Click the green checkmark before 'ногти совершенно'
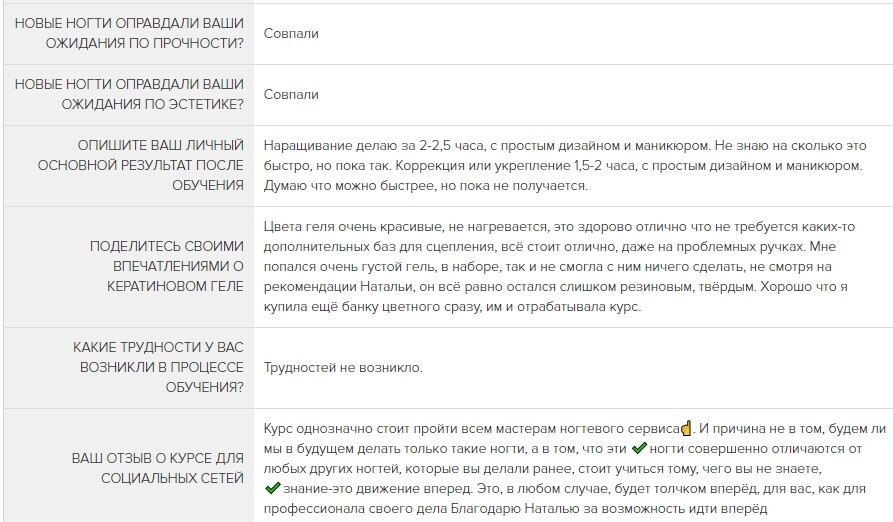This screenshot has width=893, height=522. pos(639,448)
